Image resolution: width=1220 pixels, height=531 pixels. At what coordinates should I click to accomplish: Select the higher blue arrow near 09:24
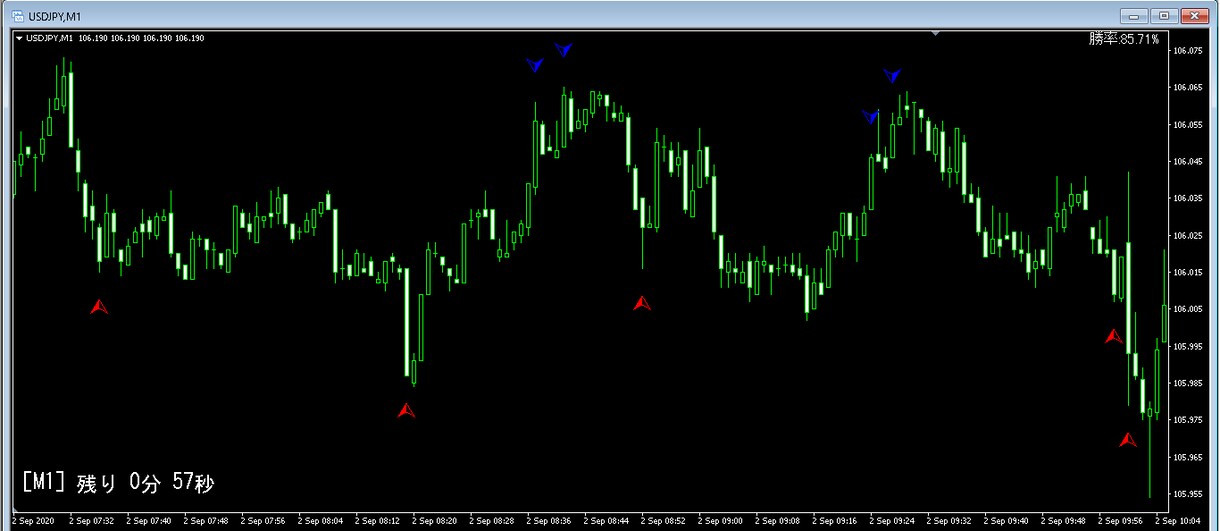(x=892, y=75)
